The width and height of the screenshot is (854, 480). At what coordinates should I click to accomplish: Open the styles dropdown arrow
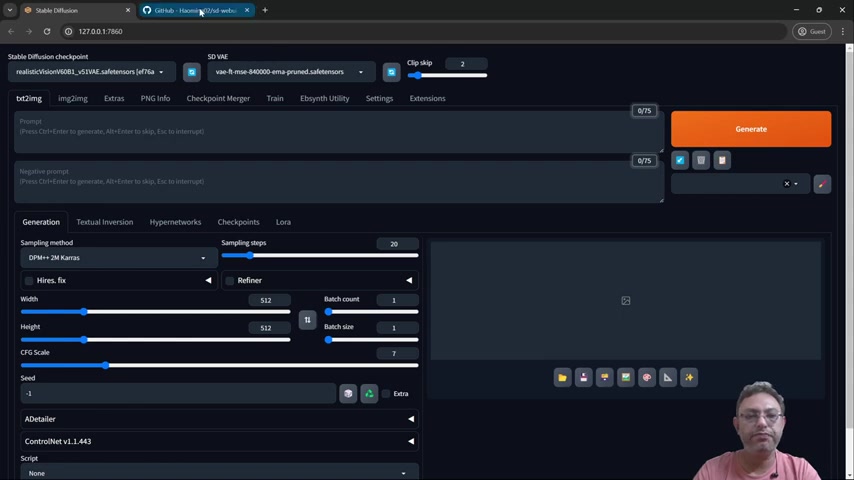(796, 184)
